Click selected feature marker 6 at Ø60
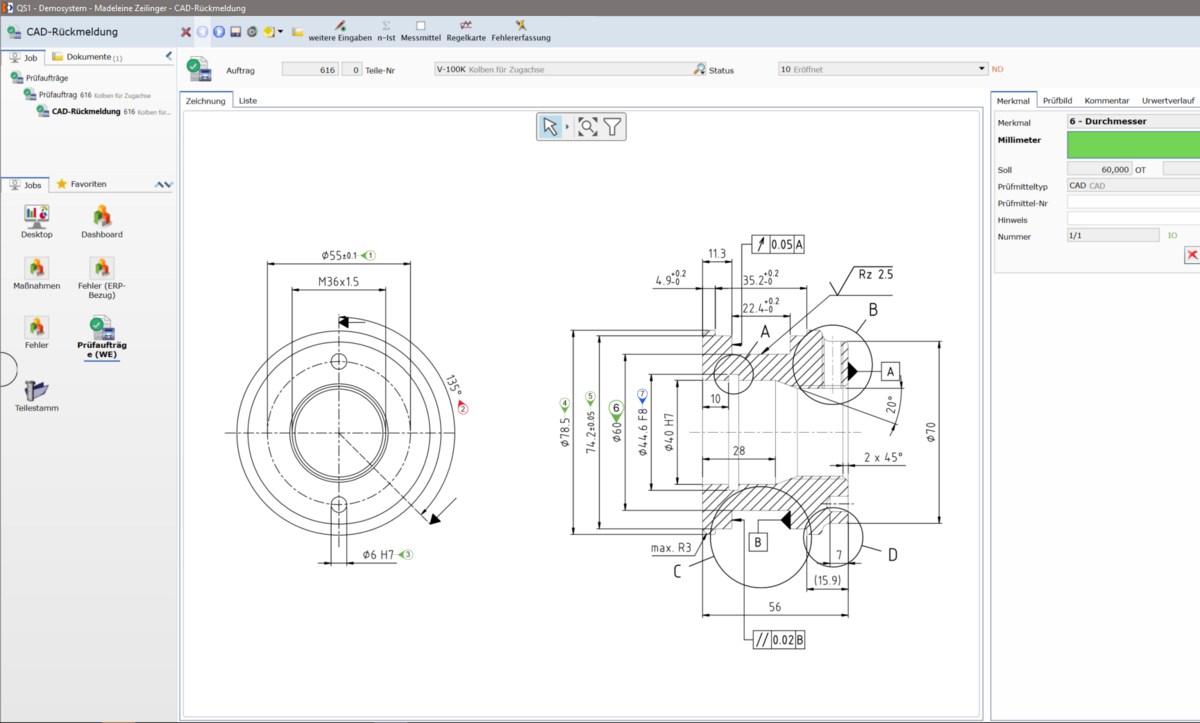Image resolution: width=1200 pixels, height=723 pixels. 616,409
